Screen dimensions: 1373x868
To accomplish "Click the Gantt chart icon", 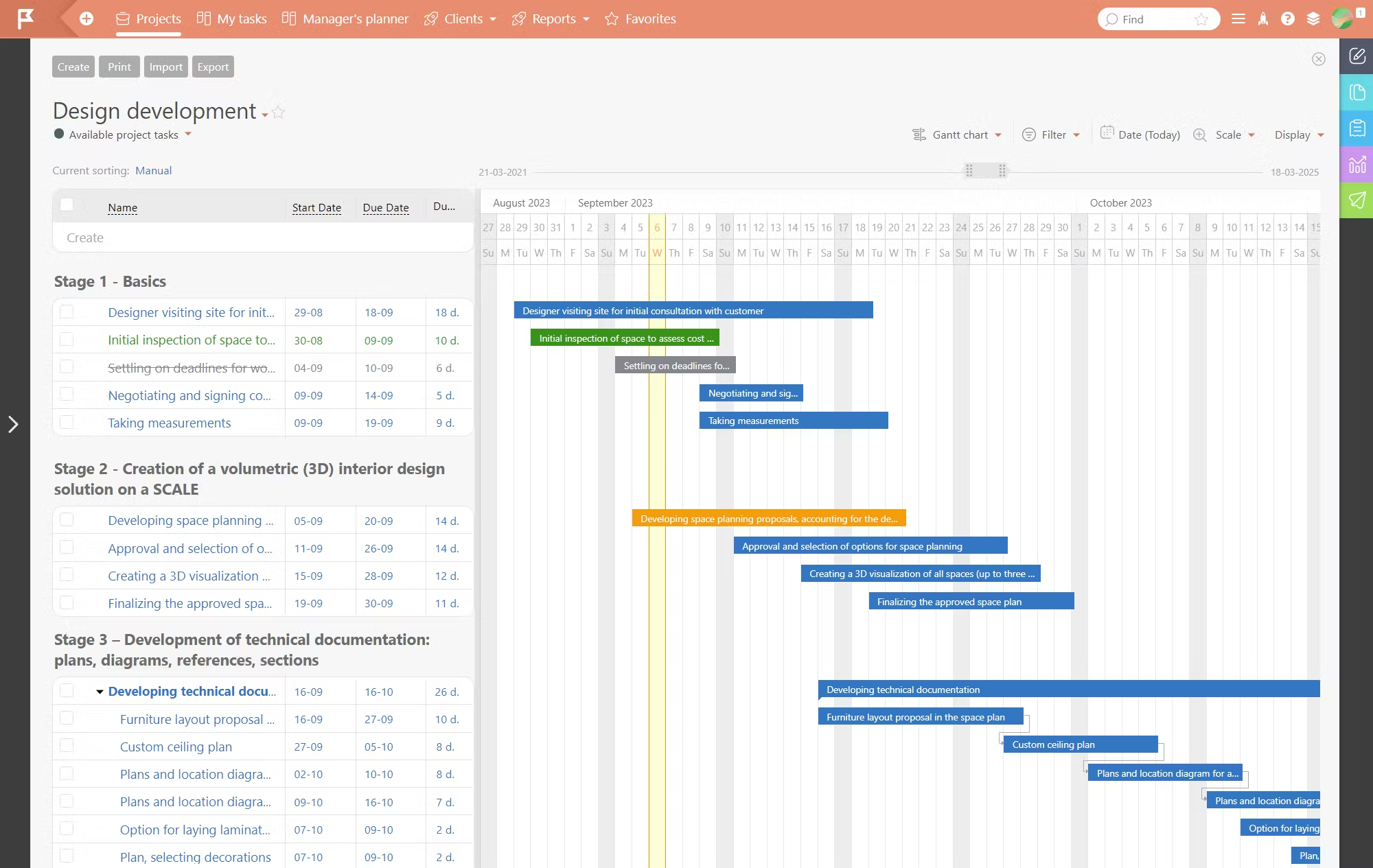I will click(x=917, y=135).
